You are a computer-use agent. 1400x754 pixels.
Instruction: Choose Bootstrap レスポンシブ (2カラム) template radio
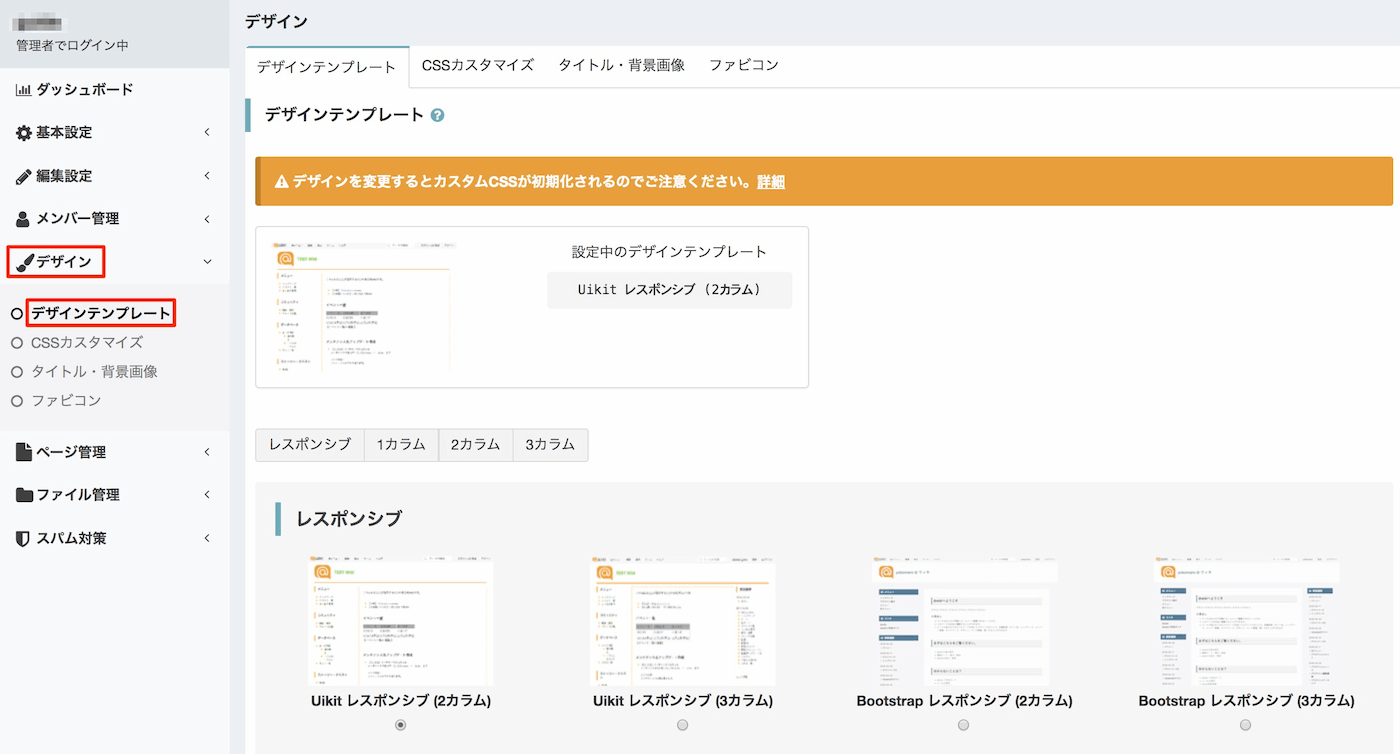coord(963,724)
